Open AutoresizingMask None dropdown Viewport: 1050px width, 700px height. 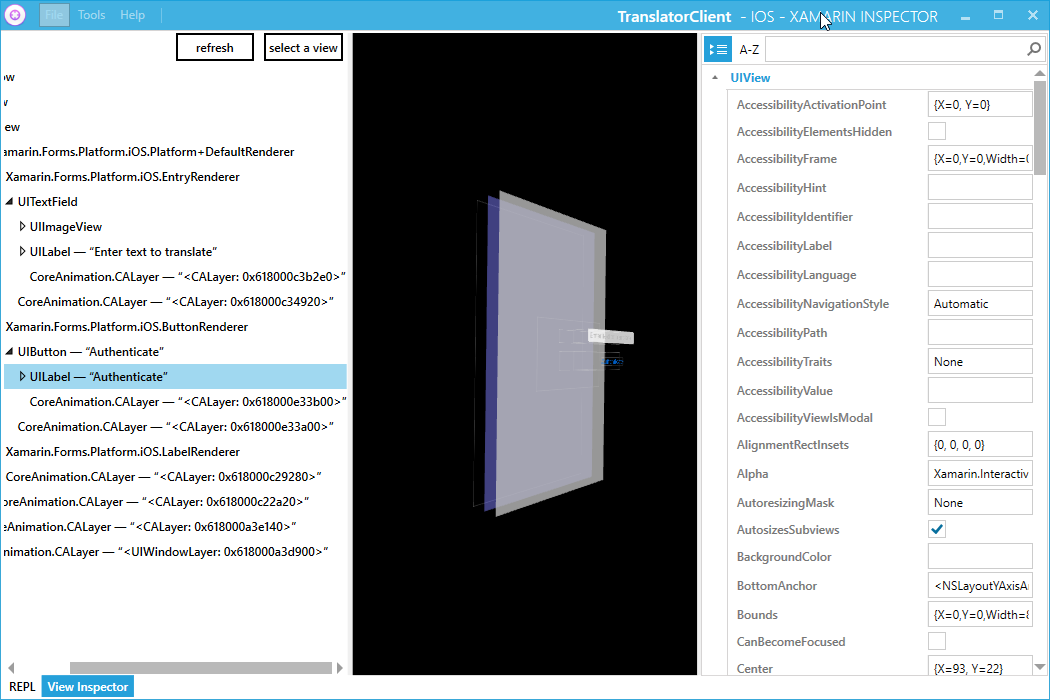coord(980,502)
